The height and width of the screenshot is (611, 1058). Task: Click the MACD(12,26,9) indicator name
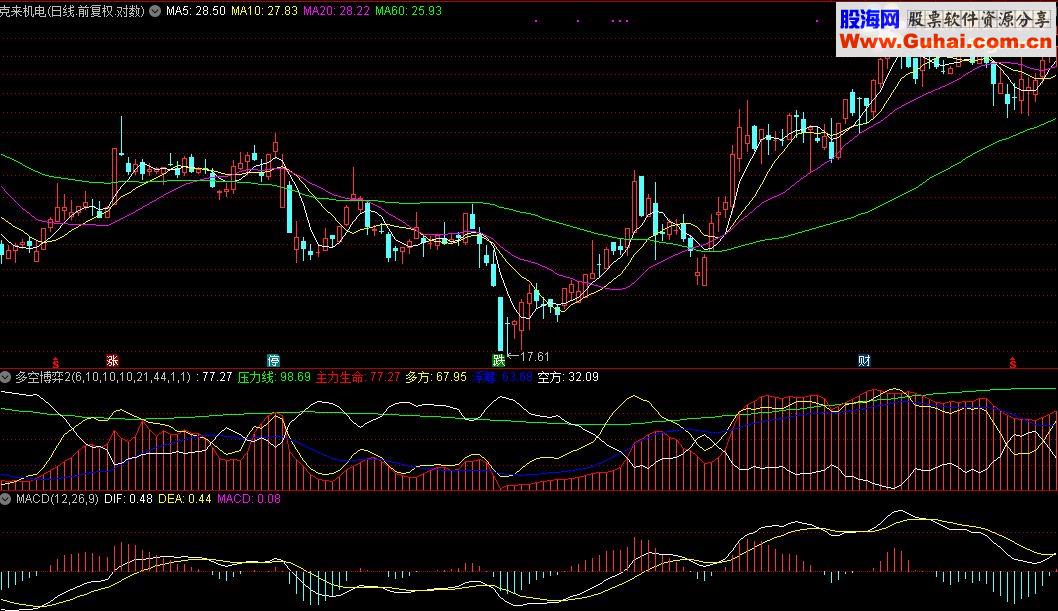57,499
